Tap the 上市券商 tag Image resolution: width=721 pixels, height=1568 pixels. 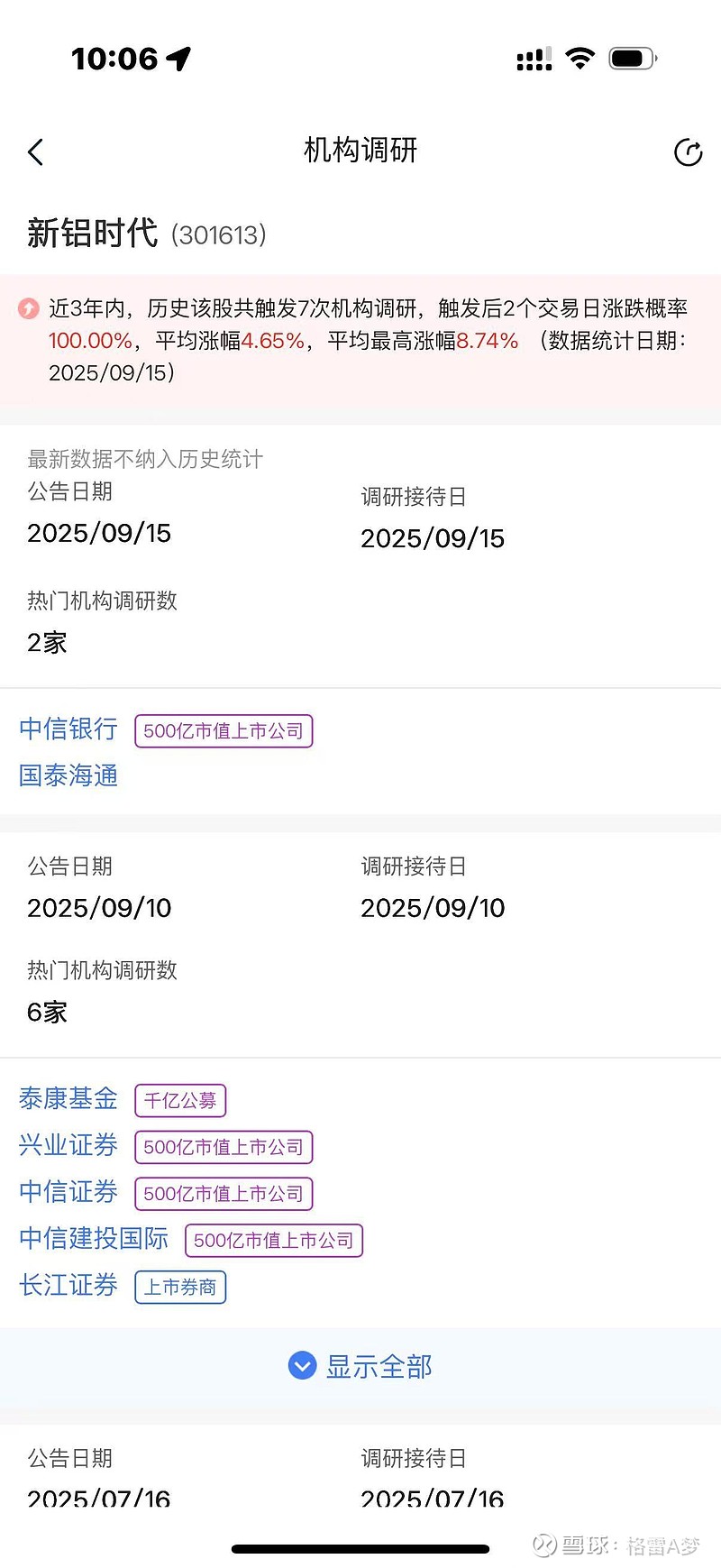tap(180, 1287)
